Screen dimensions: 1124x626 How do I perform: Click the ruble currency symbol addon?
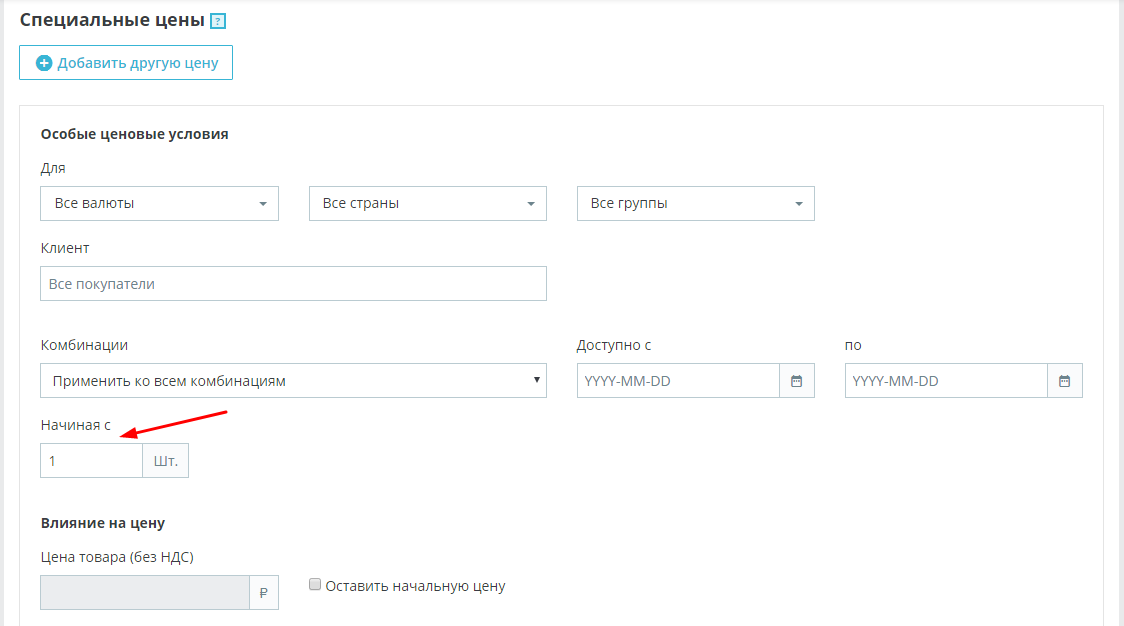click(x=264, y=592)
